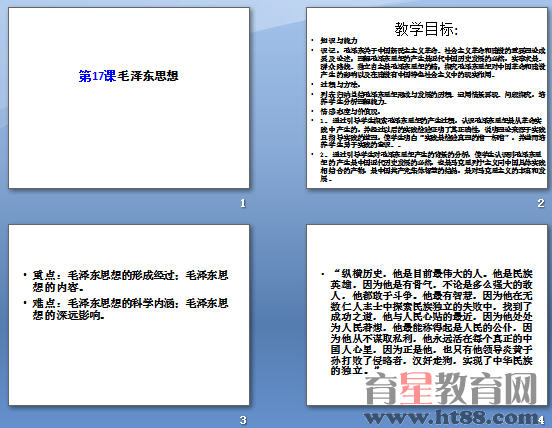Image resolution: width=552 pixels, height=428 pixels.
Task: Click the 知识与能力 bullet on slide 2
Action: 339,41
